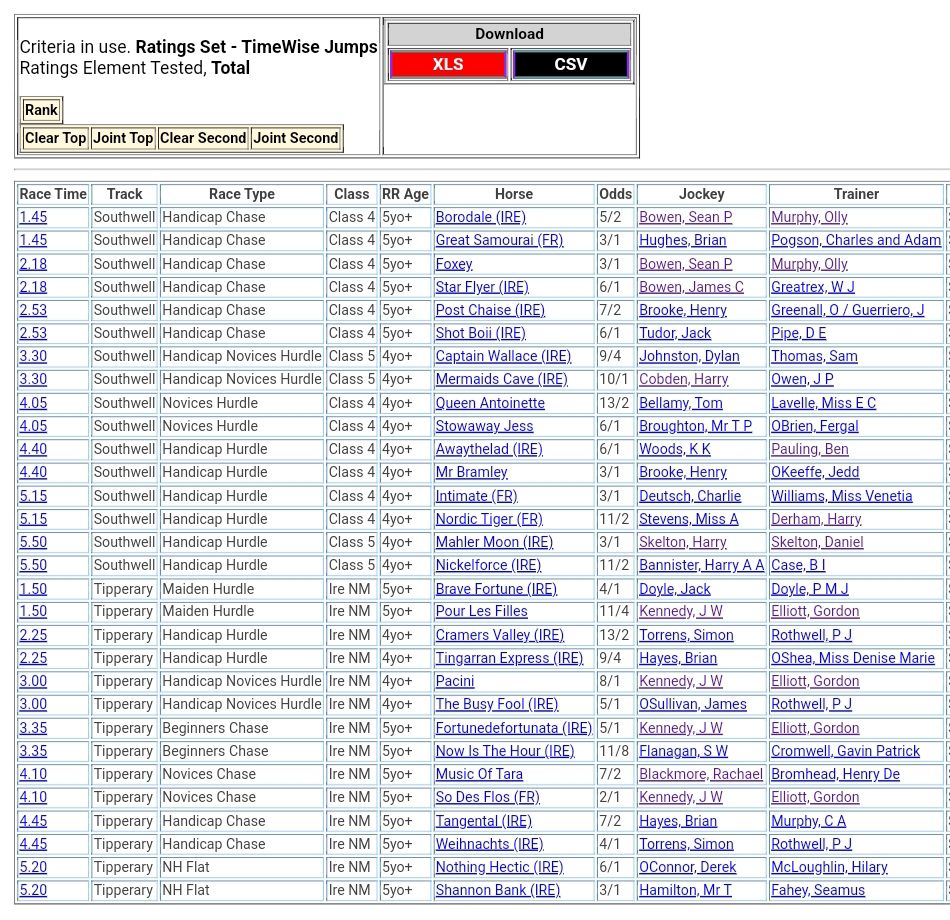Download the ratings as CSV
Image resolution: width=950 pixels, height=920 pixels.
(x=570, y=65)
